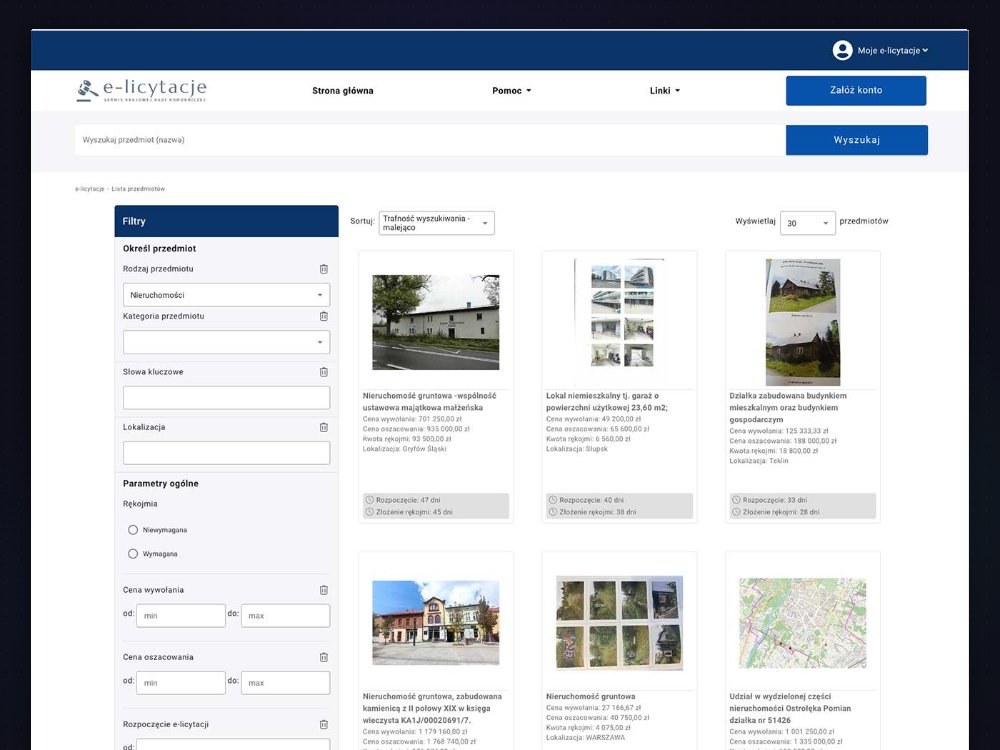Expand the Moje e-licytacje account menu
The image size is (1000, 750).
pos(892,50)
